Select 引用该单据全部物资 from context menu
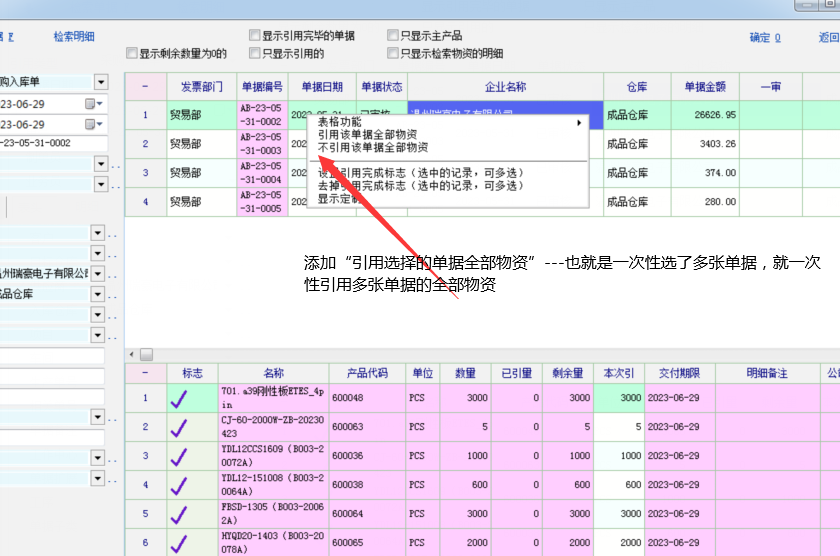 (367, 134)
